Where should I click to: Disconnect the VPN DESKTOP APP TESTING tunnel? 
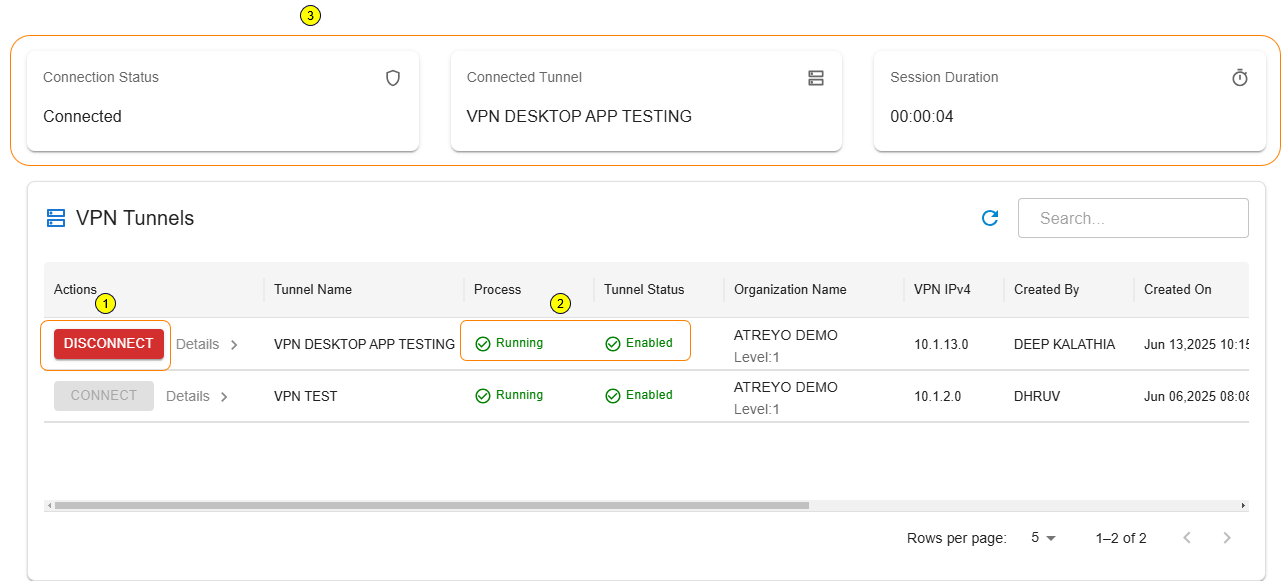108,344
